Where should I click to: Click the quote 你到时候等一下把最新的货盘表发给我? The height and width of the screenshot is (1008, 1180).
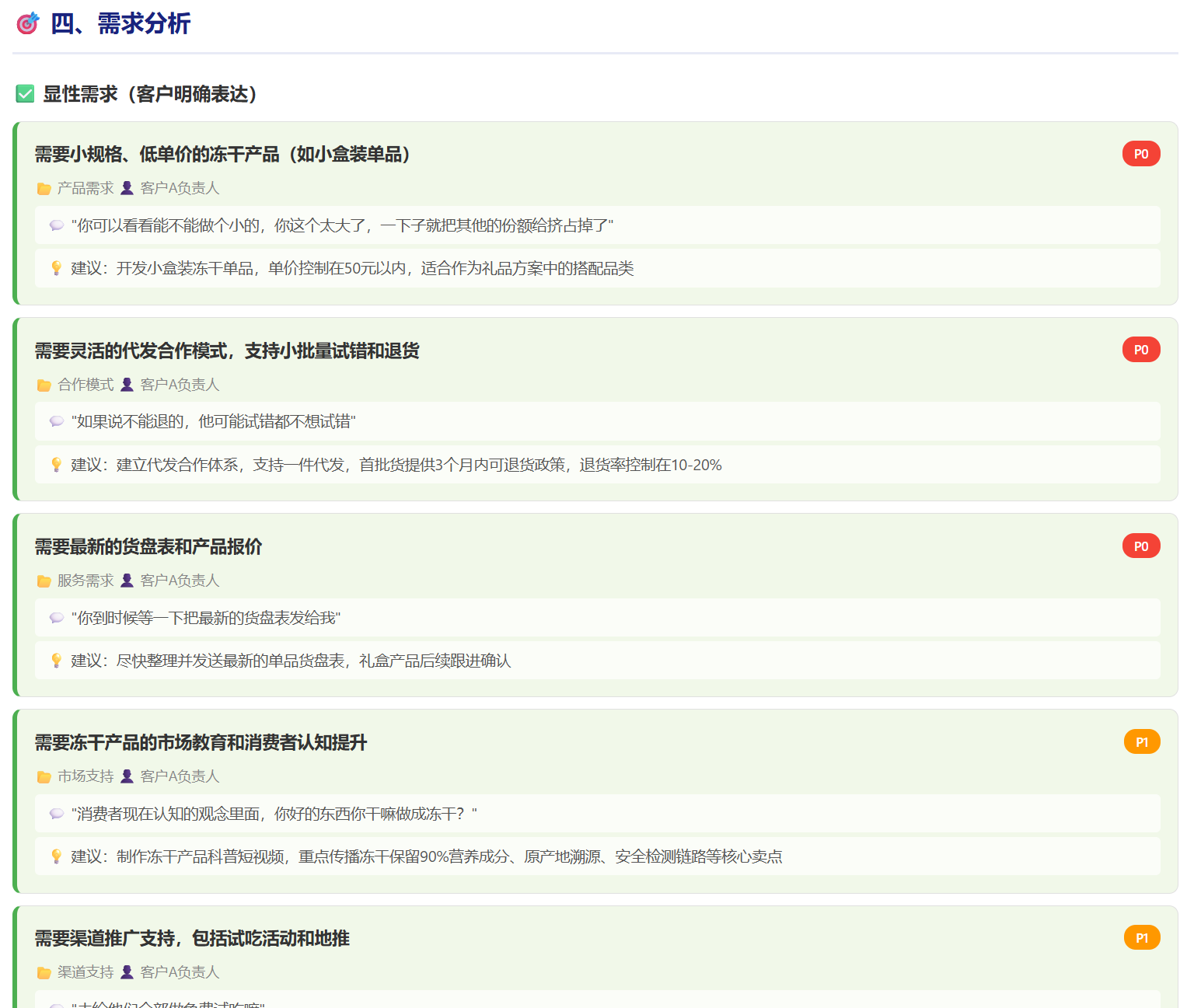(x=206, y=618)
